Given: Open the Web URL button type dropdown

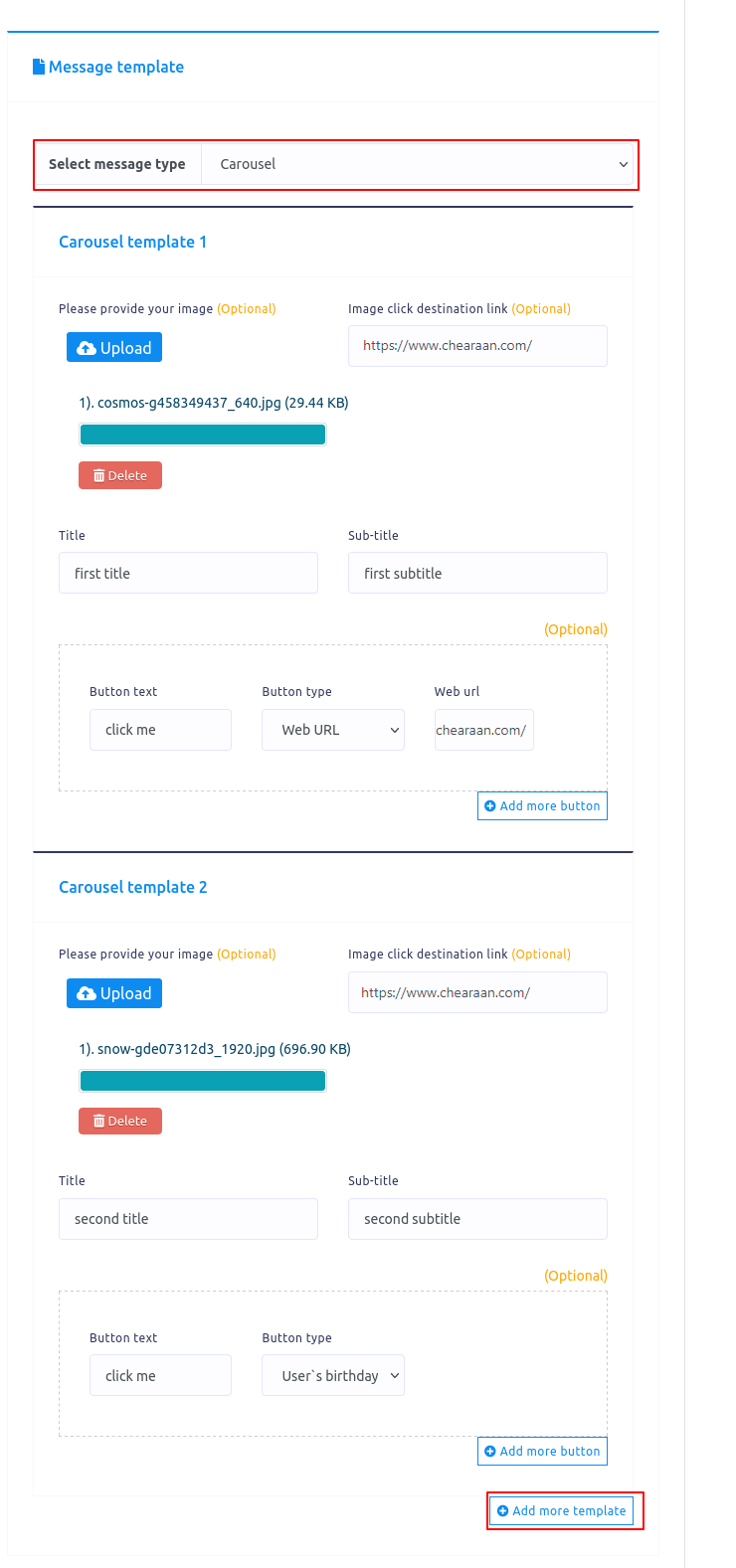Looking at the screenshot, I should [333, 730].
